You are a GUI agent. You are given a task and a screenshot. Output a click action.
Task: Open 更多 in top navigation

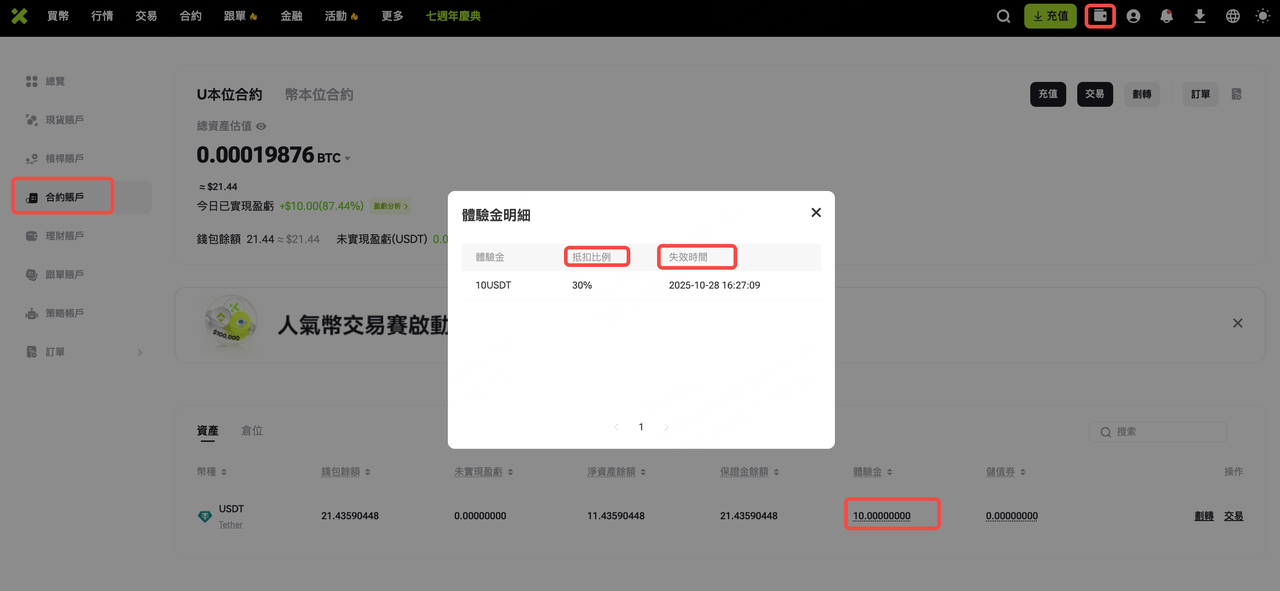(392, 16)
